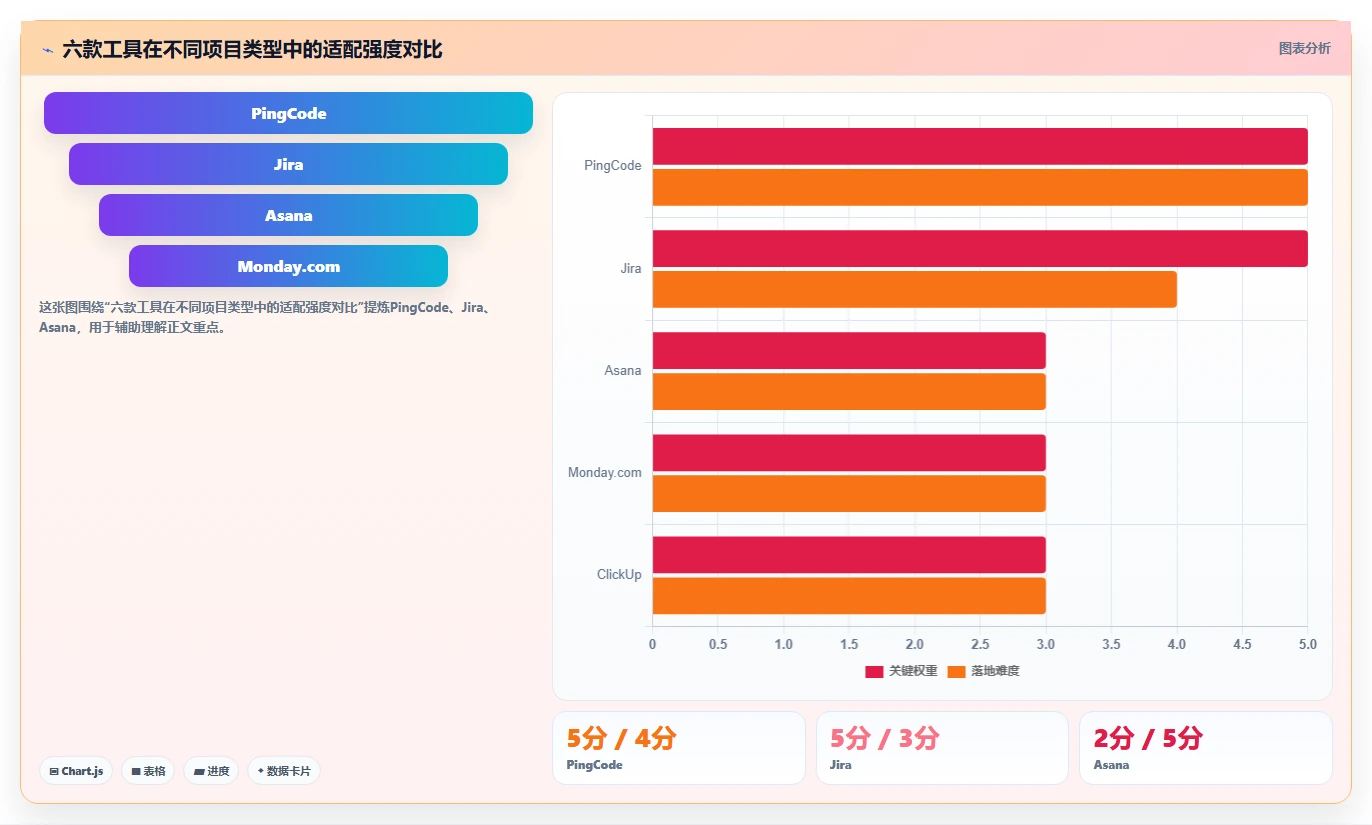
Task: Click the Jira axis label in chart
Action: point(630,268)
